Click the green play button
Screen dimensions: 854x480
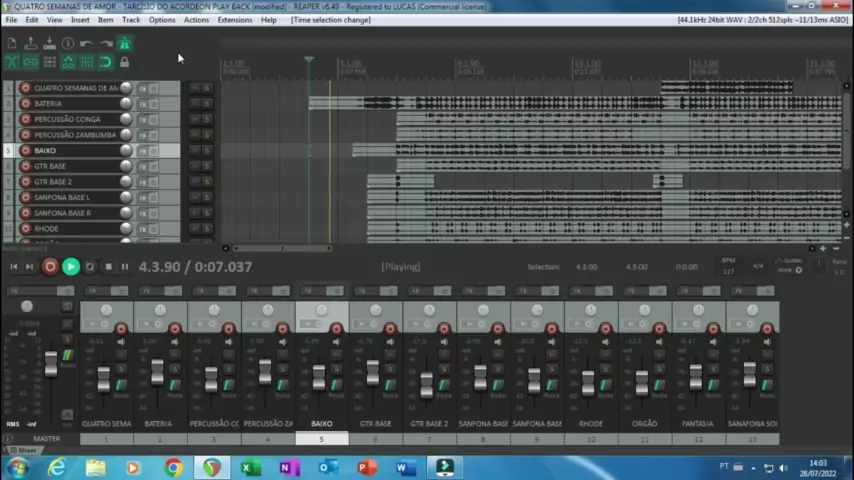(x=70, y=267)
